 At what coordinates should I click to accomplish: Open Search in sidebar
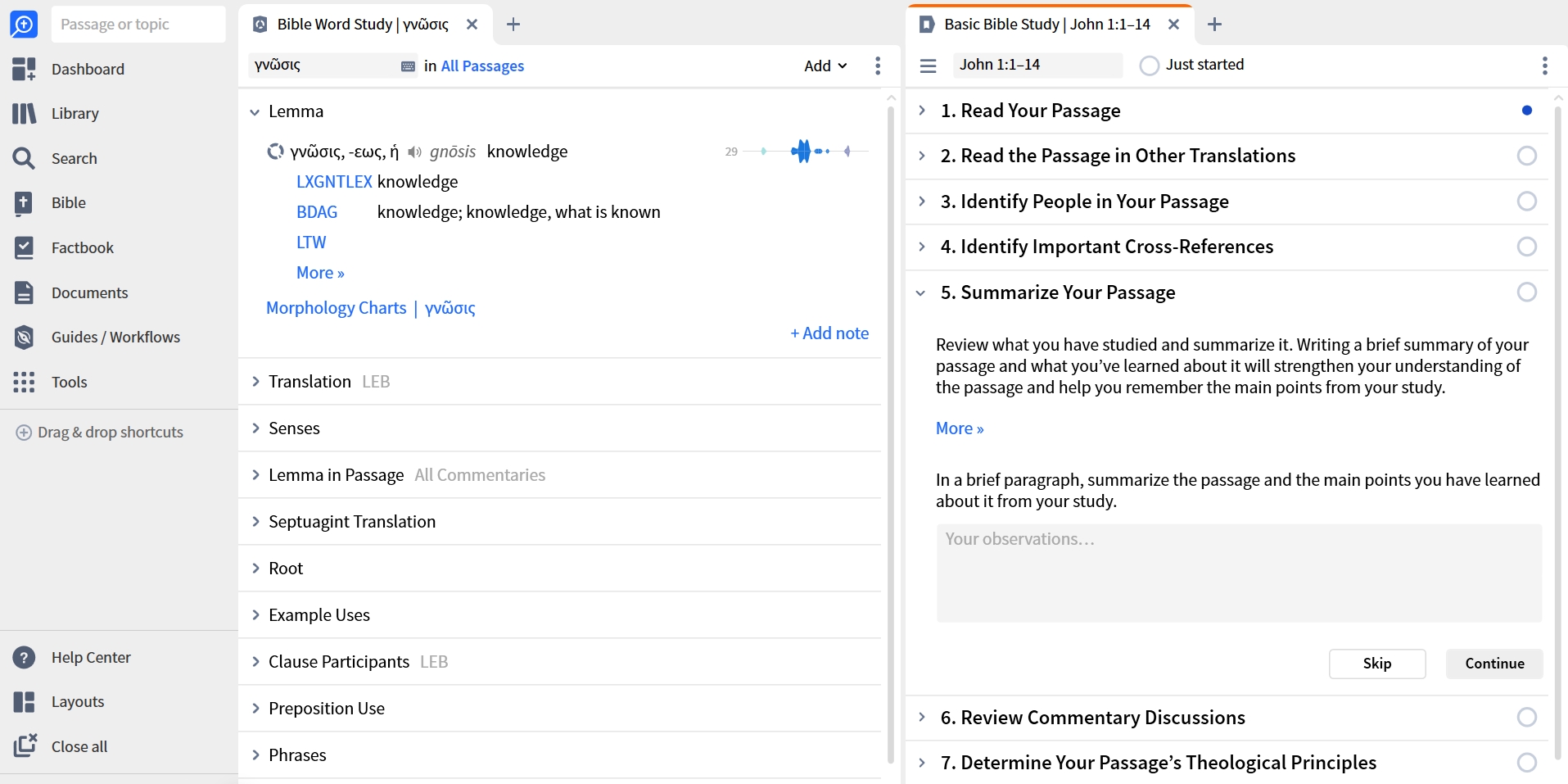56,158
